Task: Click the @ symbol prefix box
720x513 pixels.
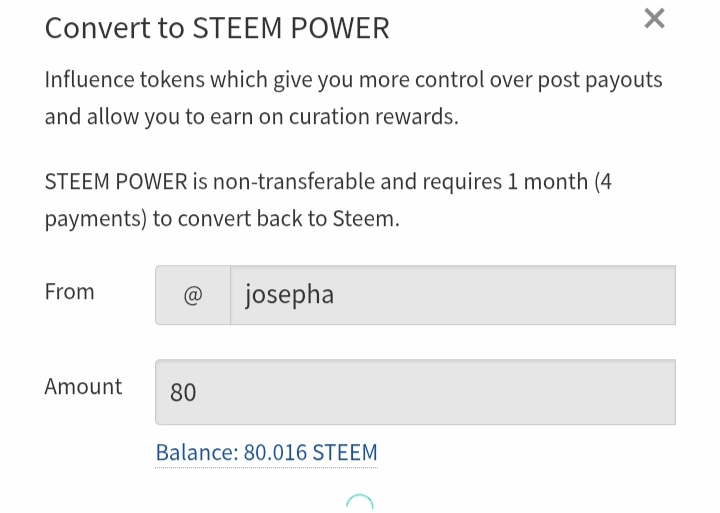Action: pos(193,295)
